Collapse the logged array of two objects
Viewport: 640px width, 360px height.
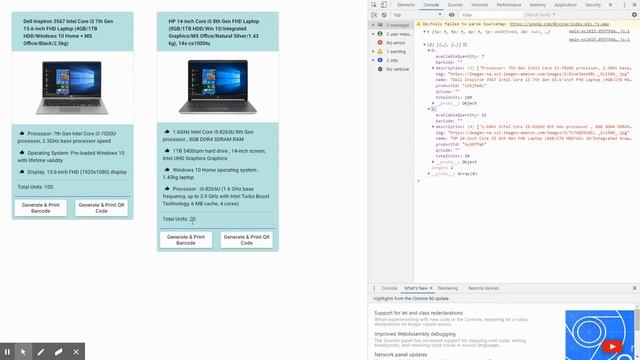pyautogui.click(x=424, y=44)
